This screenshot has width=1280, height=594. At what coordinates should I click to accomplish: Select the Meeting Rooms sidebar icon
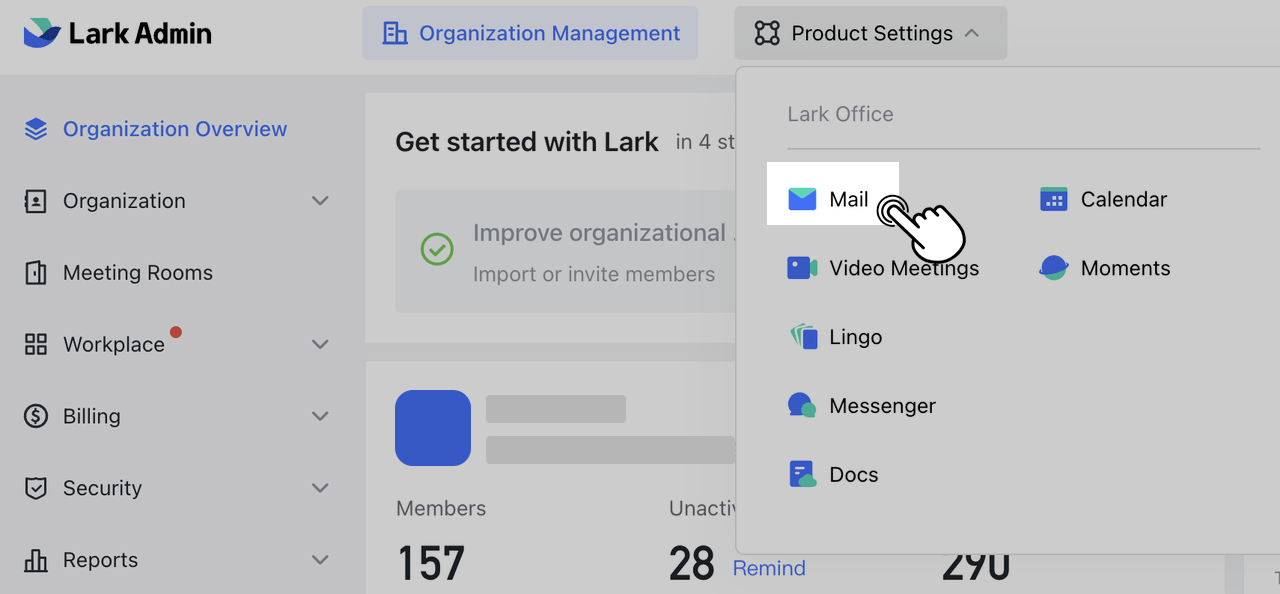[35, 272]
